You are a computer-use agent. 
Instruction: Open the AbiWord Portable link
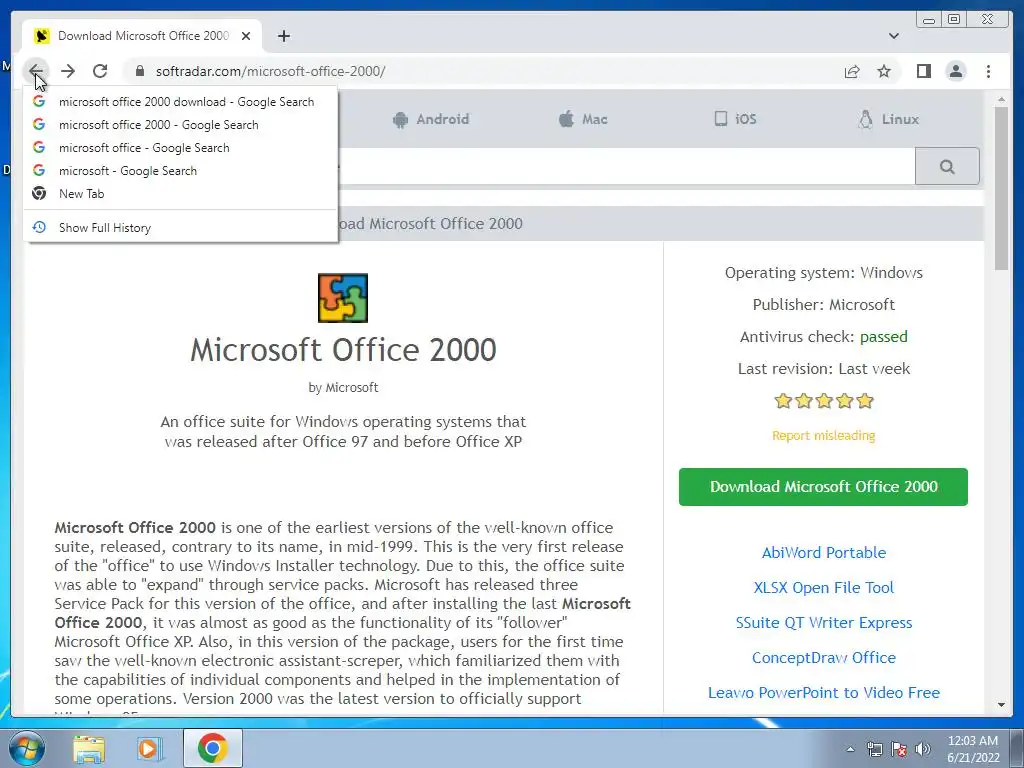coord(824,552)
